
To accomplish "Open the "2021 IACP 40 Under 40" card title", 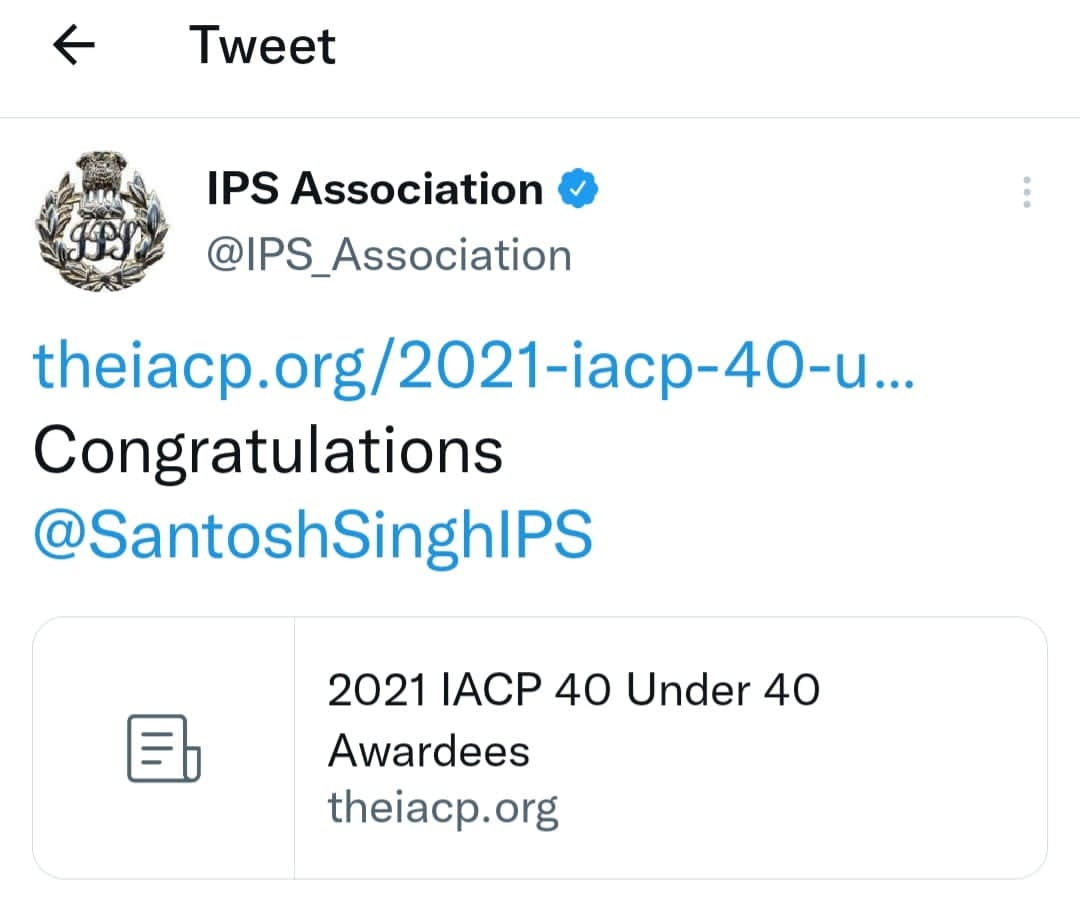I will 573,690.
